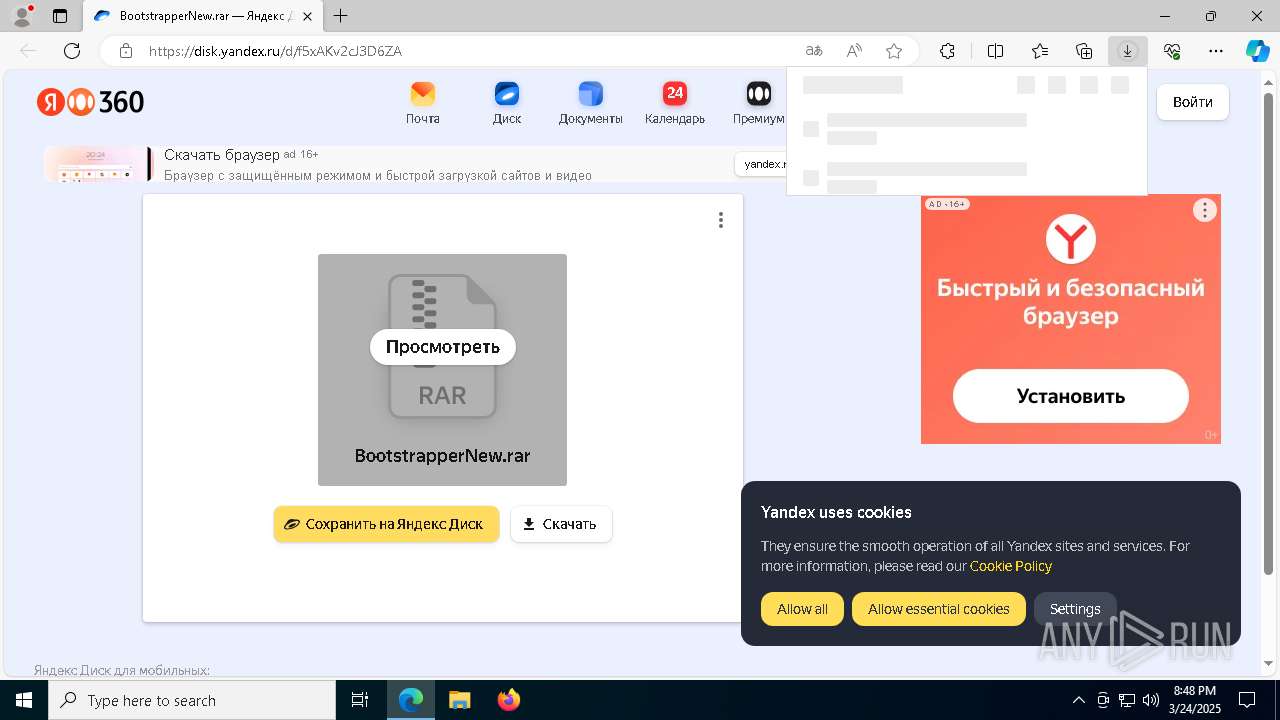This screenshot has width=1280, height=720.
Task: Click the RAR file thumbnail preview
Action: pyautogui.click(x=442, y=370)
